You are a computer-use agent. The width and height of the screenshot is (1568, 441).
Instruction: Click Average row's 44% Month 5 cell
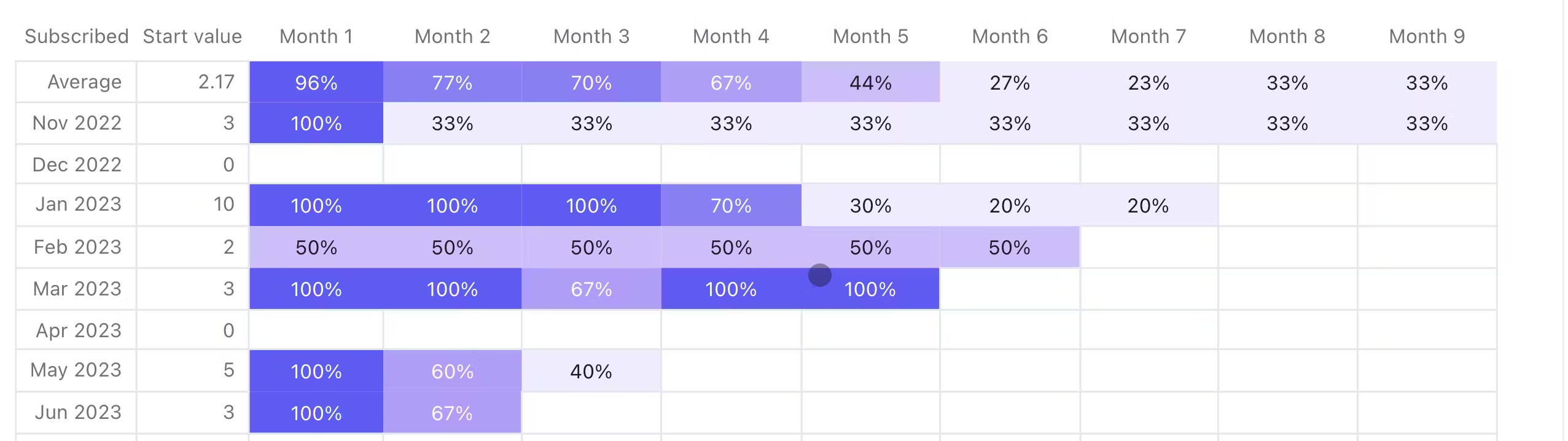(870, 82)
